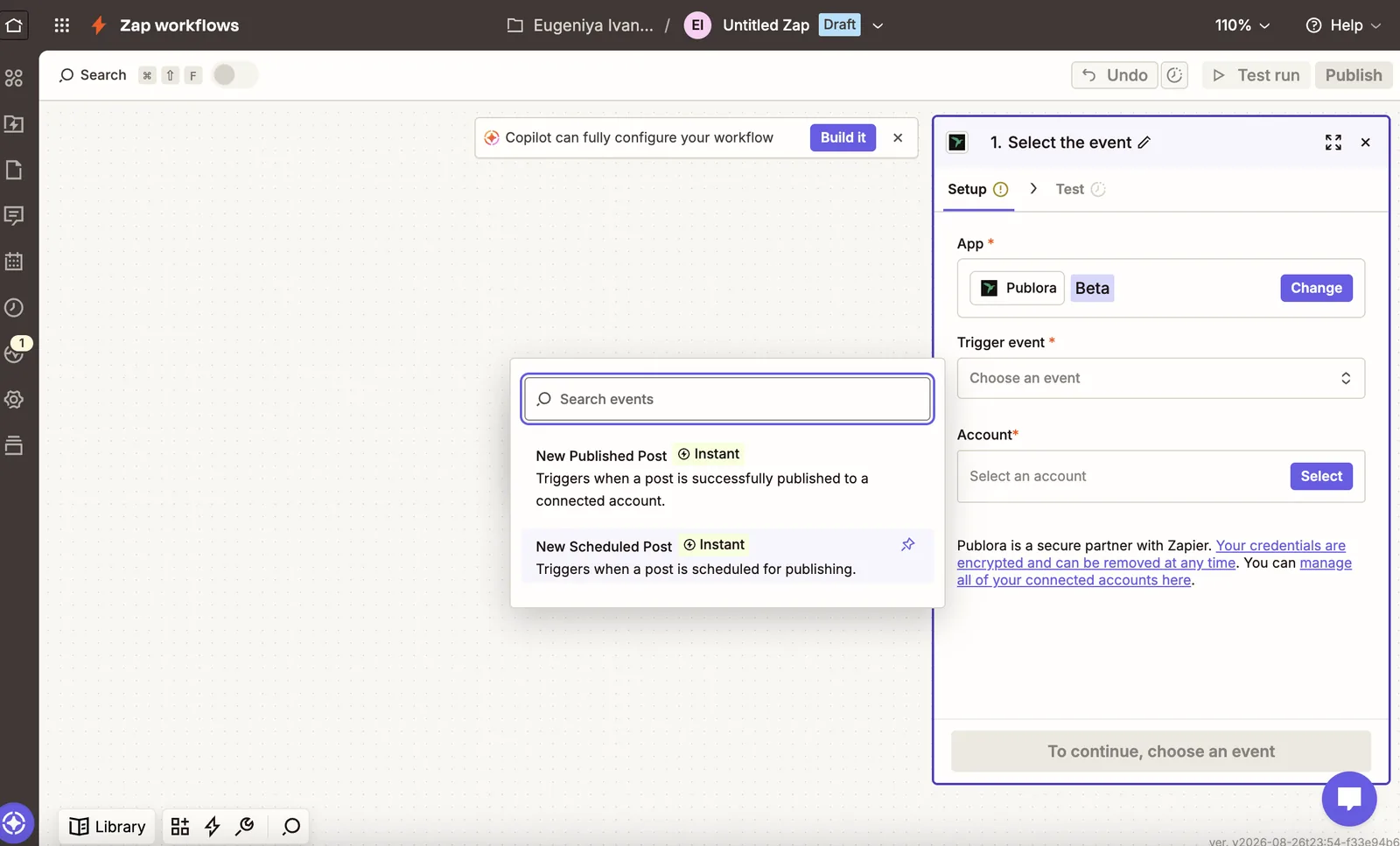Select the New Published Post event

(727, 477)
